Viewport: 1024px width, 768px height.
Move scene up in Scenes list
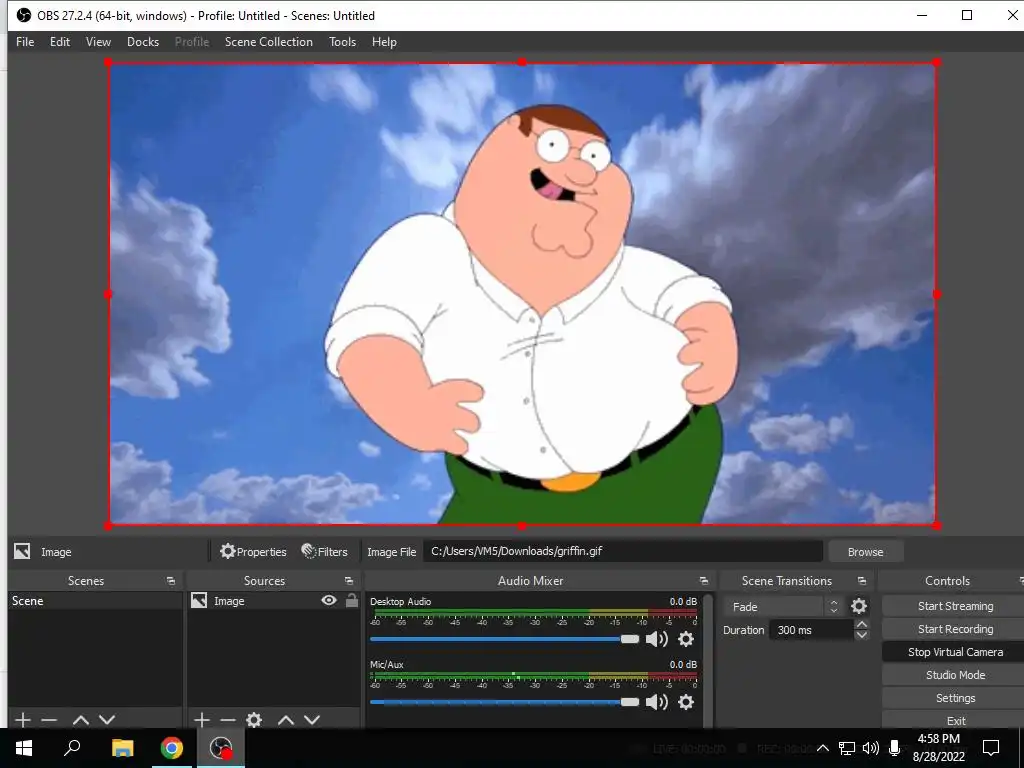tap(81, 720)
